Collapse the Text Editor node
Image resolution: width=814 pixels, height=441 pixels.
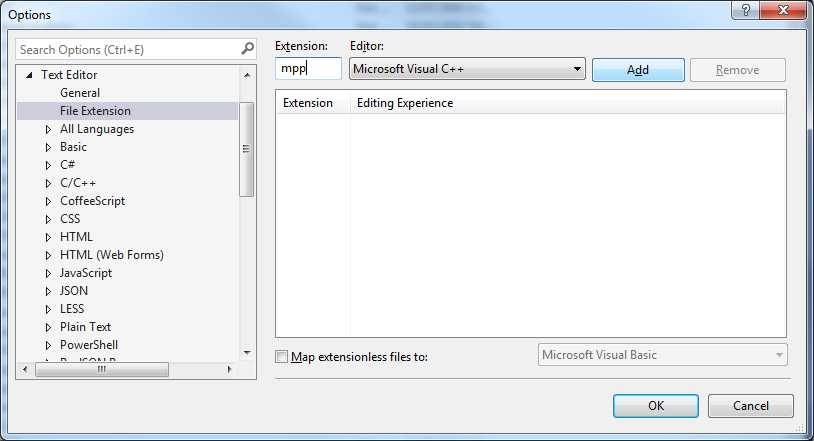click(30, 75)
